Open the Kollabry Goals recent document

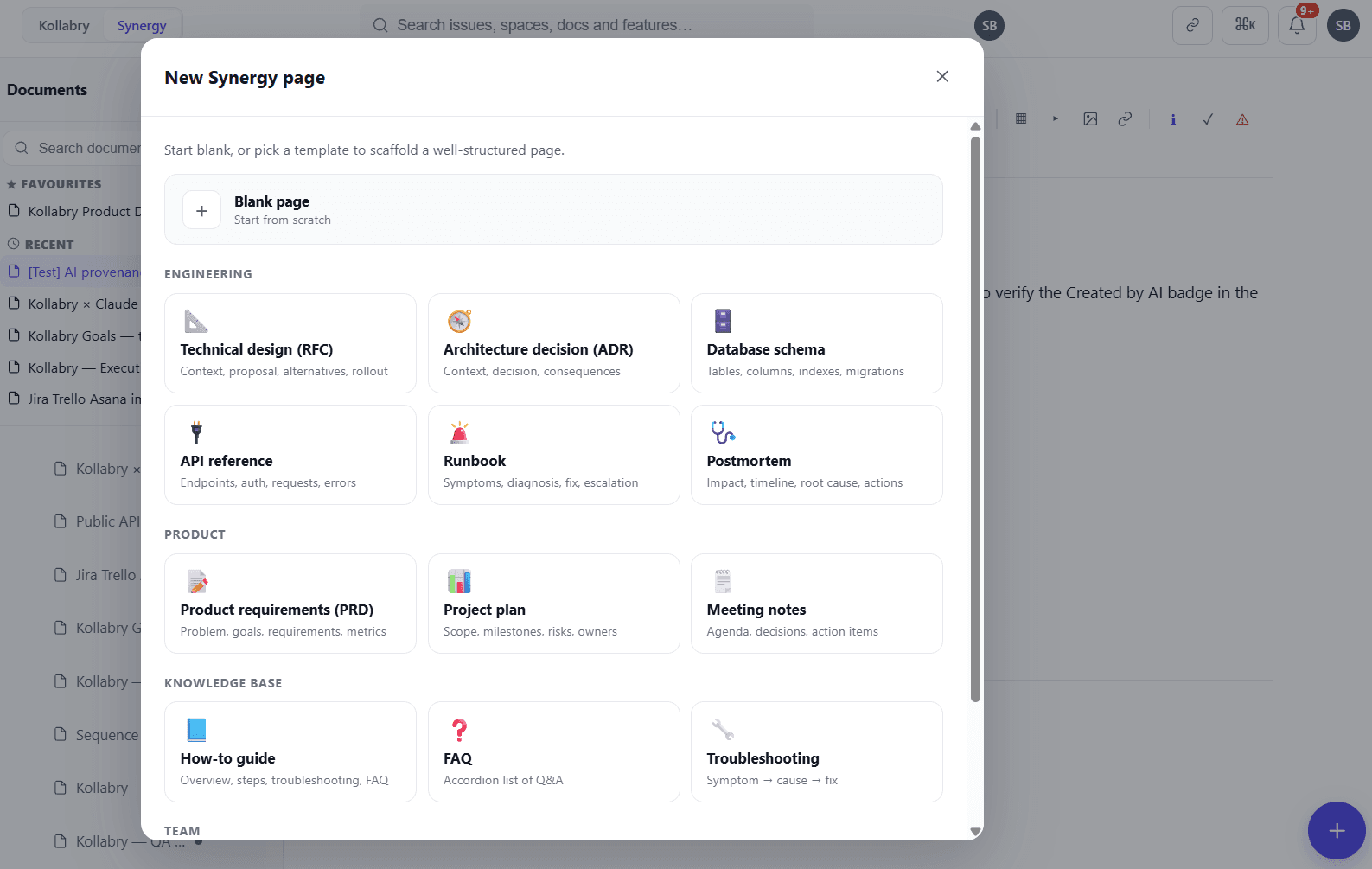pos(73,335)
